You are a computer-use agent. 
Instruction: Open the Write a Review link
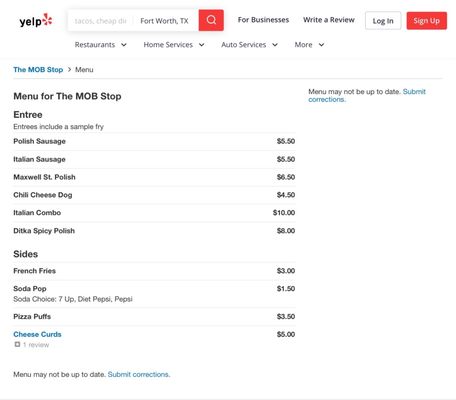329,20
